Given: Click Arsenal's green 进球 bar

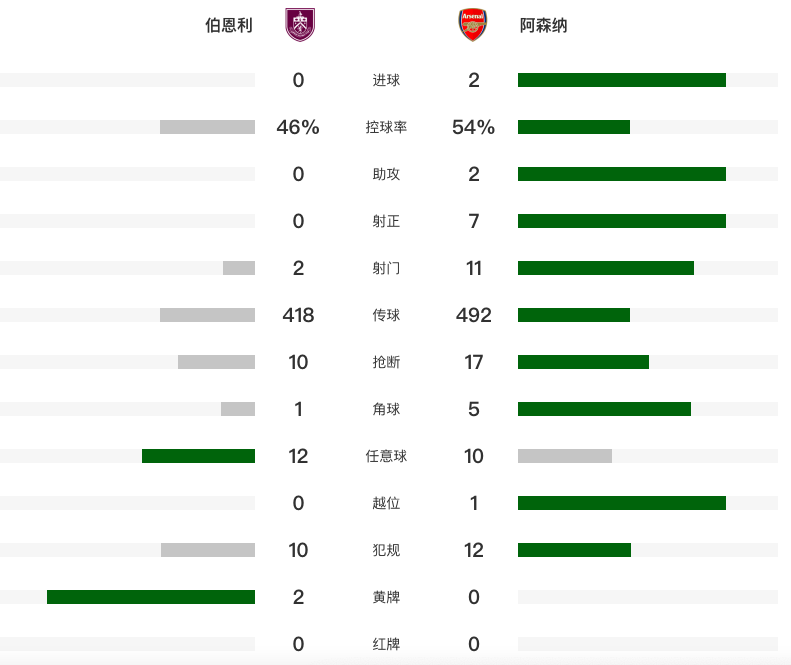Looking at the screenshot, I should pos(621,80).
